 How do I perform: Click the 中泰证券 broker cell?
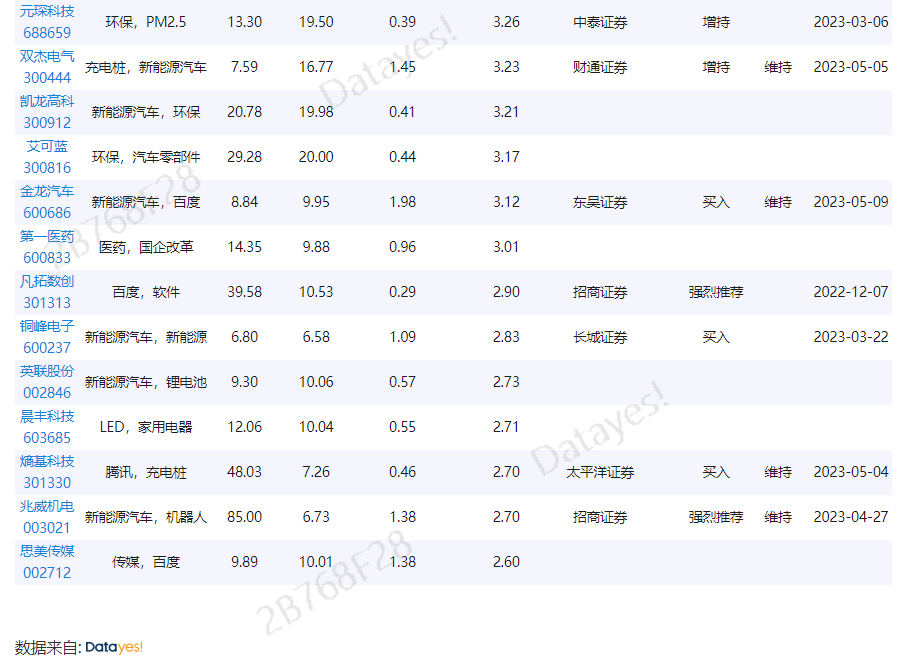click(600, 22)
